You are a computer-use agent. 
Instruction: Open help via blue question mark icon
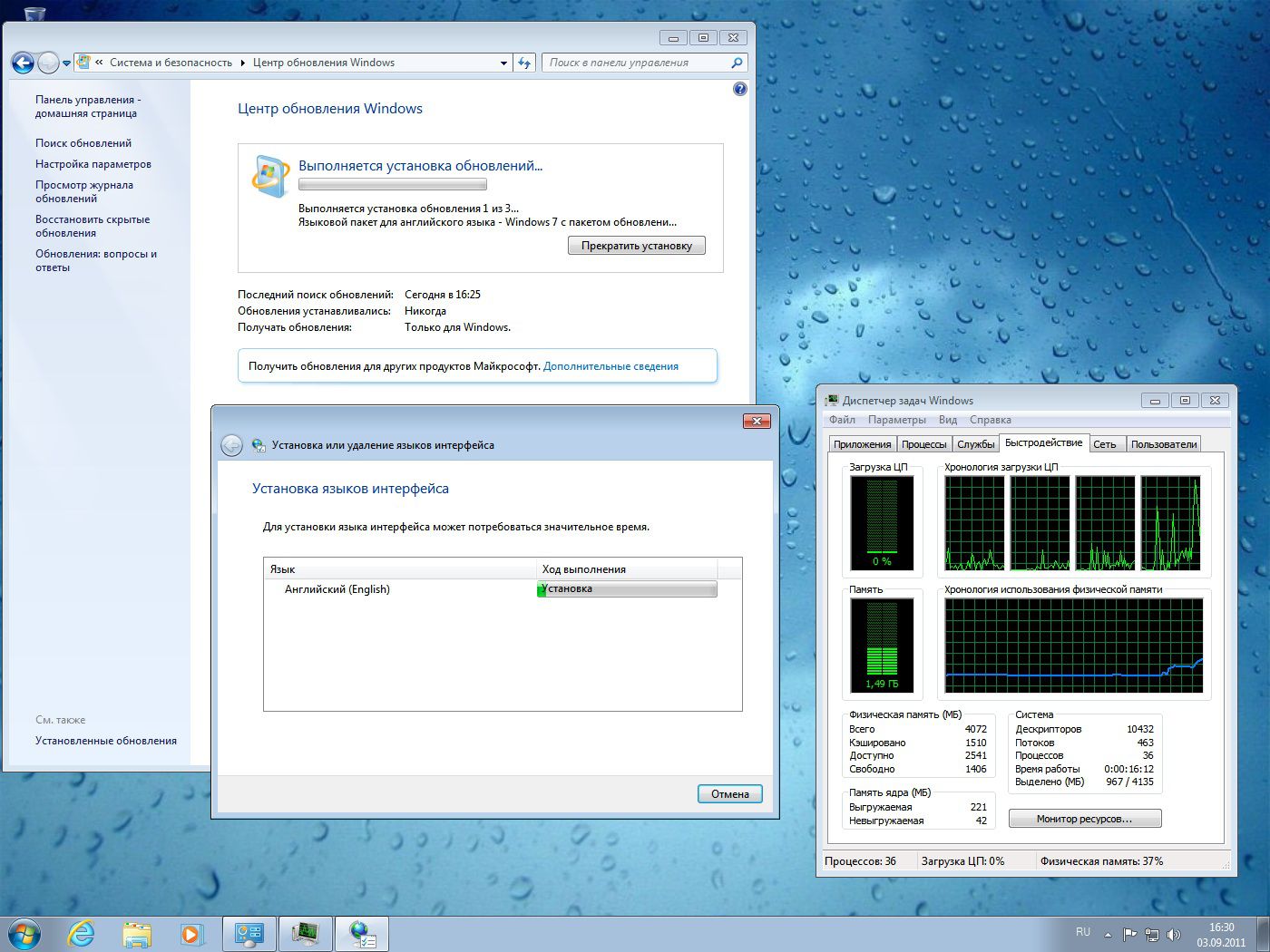(740, 89)
